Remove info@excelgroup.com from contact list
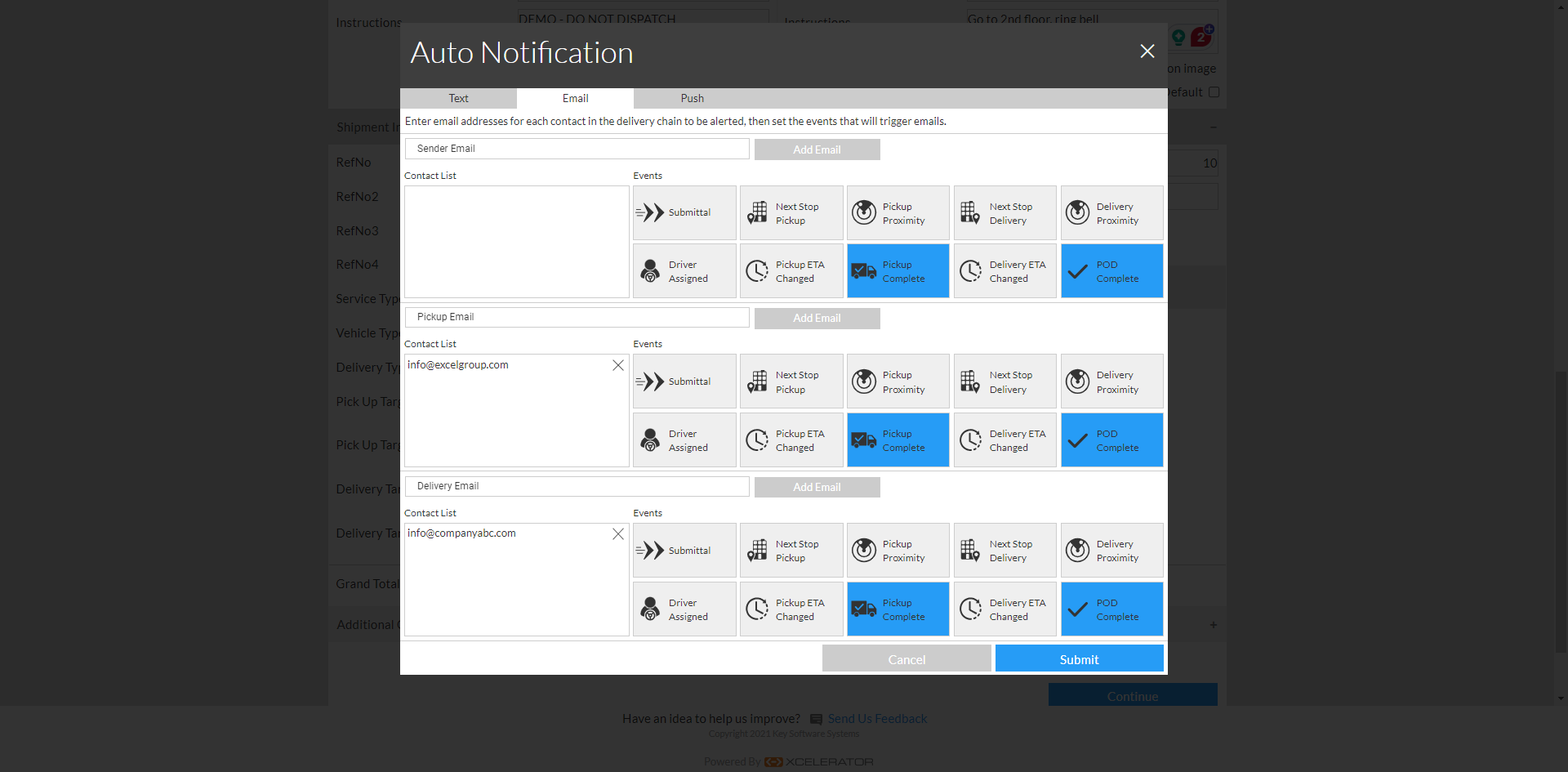Image resolution: width=1568 pixels, height=772 pixels. [x=618, y=365]
